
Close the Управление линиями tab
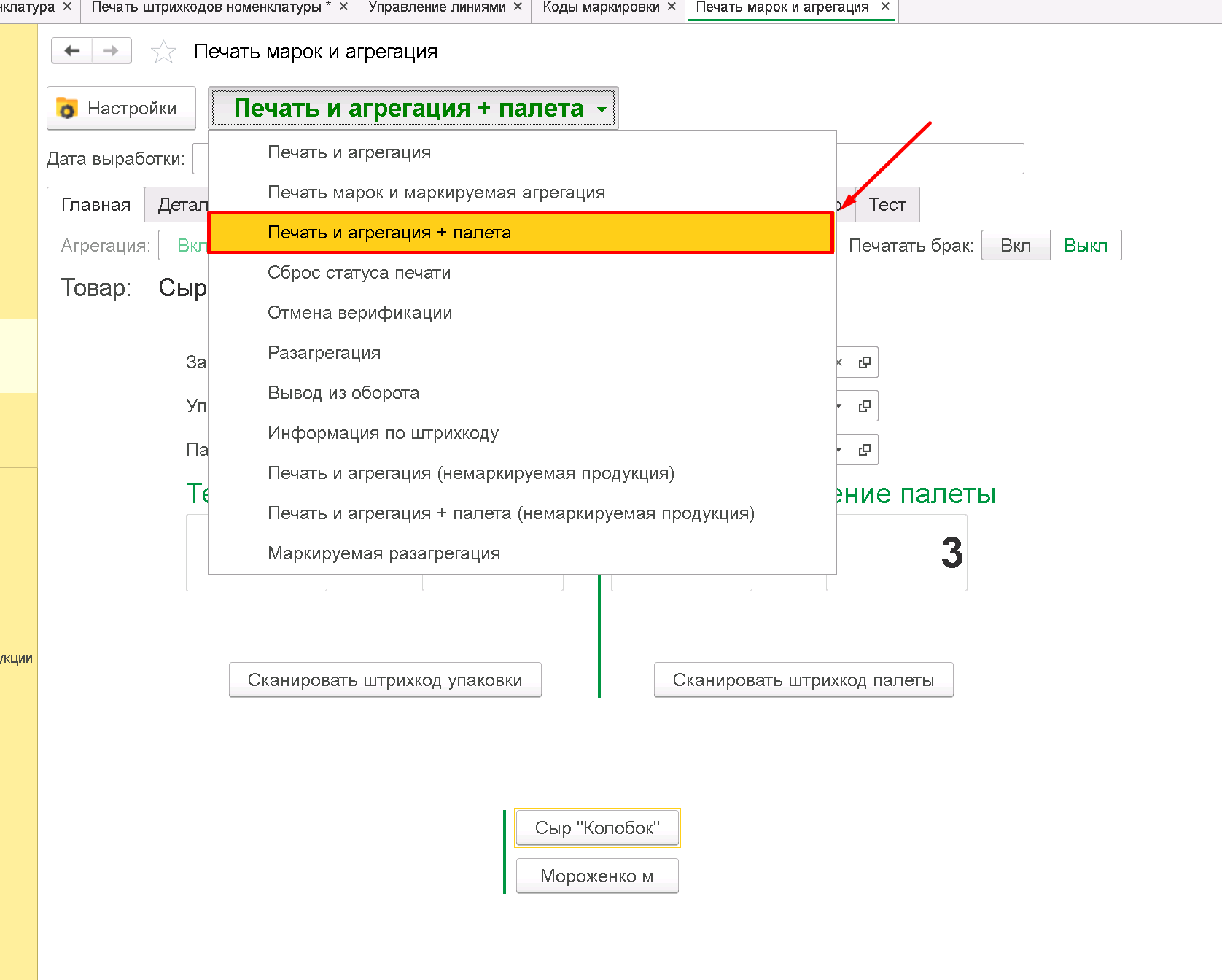518,7
